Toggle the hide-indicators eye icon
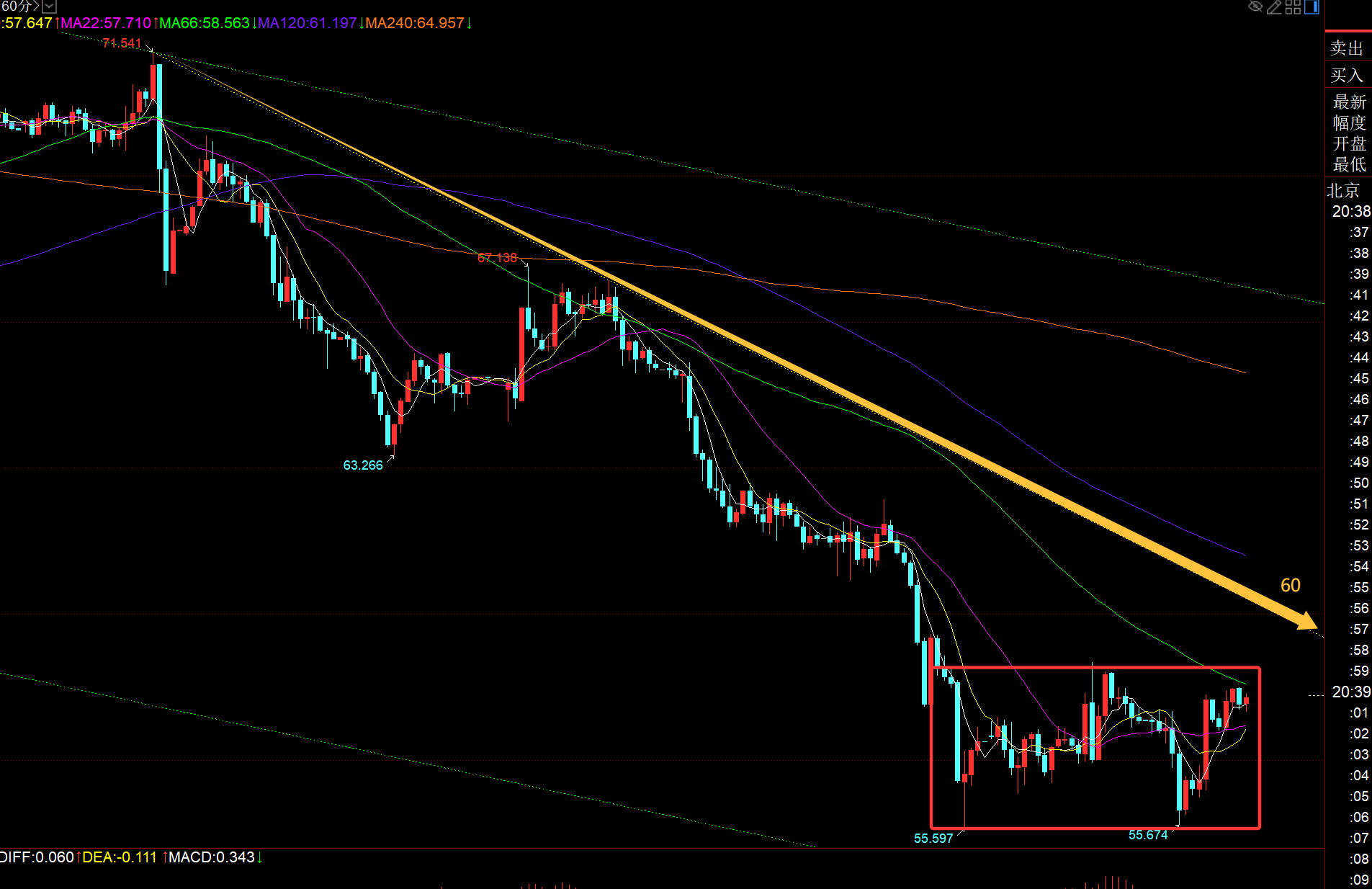 coord(1255,7)
